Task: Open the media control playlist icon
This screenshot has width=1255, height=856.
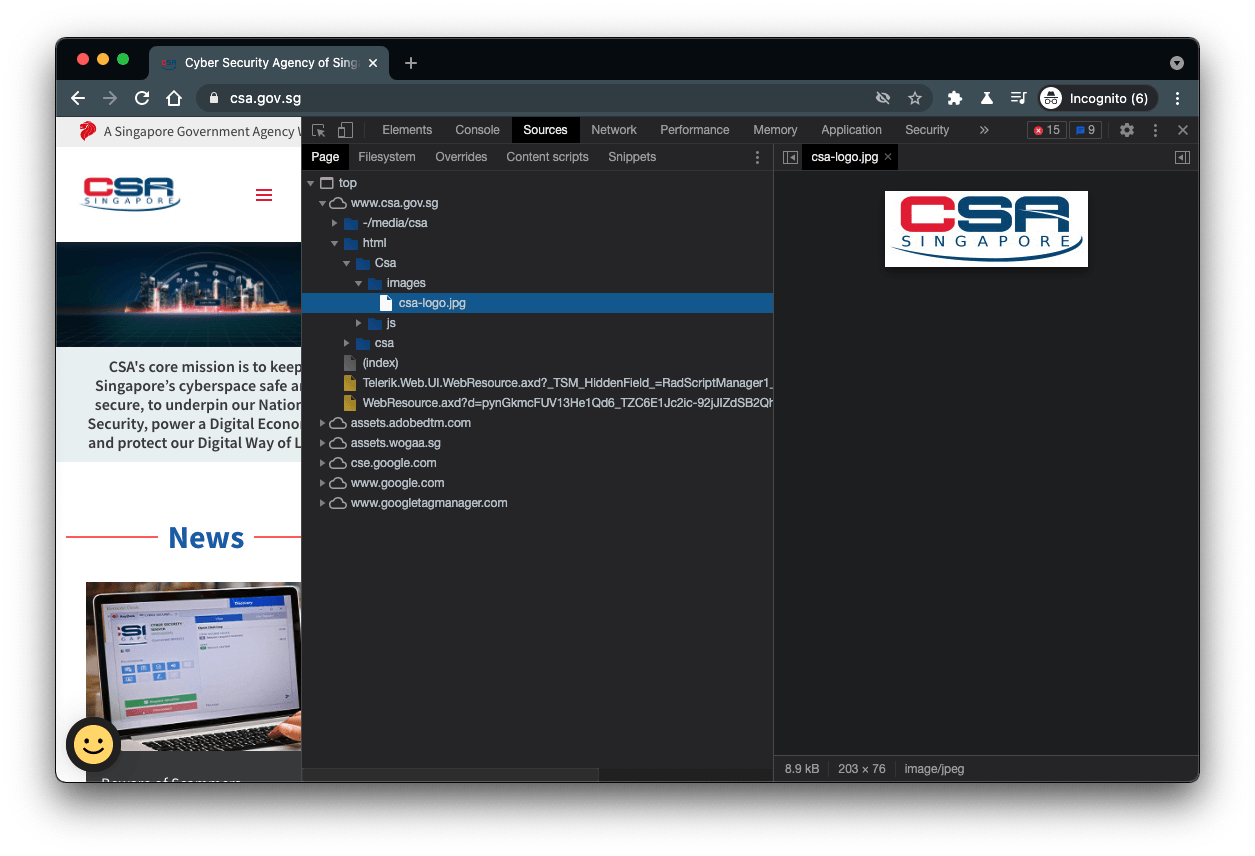Action: [x=1018, y=98]
